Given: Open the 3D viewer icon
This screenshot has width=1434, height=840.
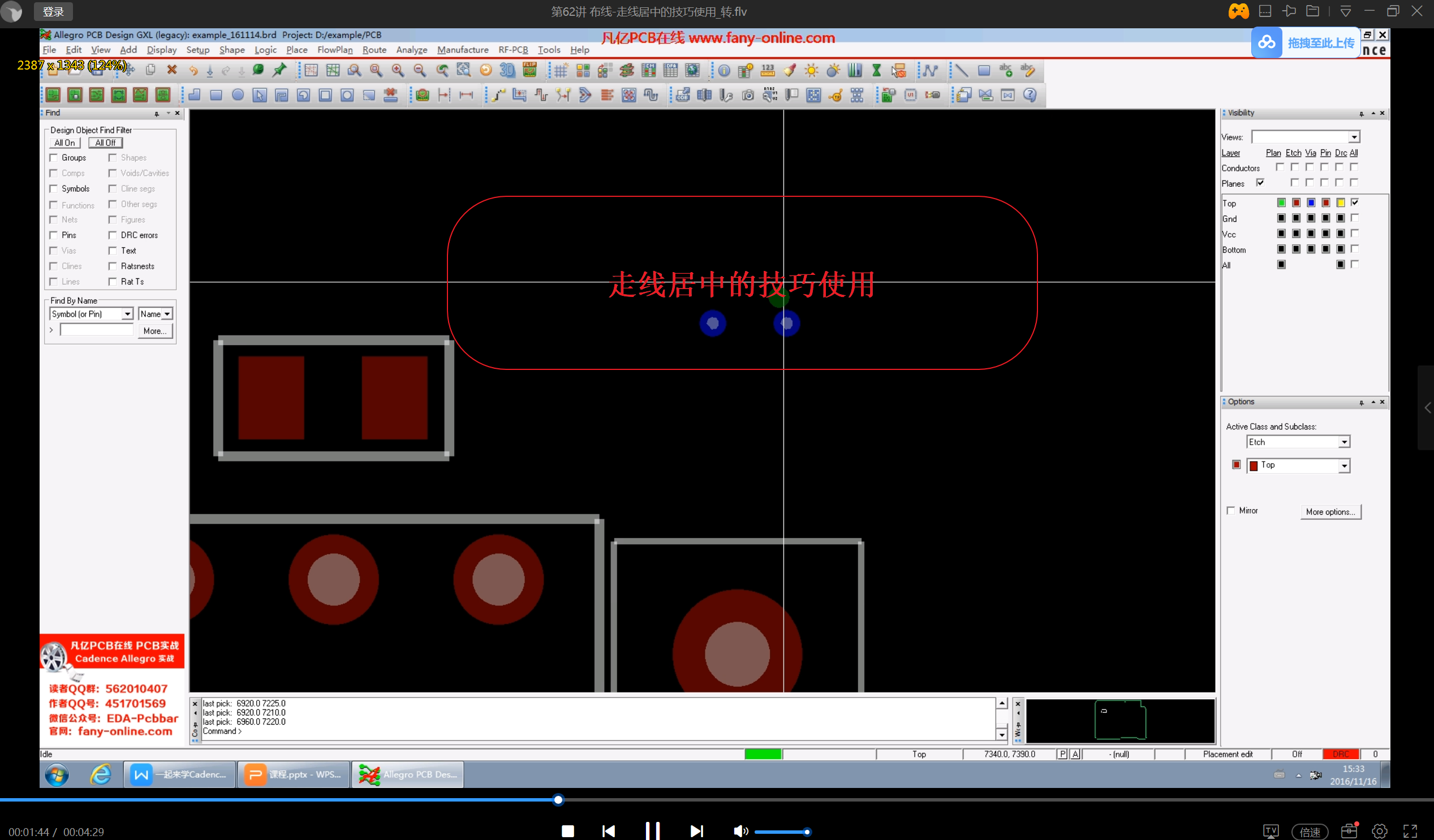Looking at the screenshot, I should tap(507, 70).
